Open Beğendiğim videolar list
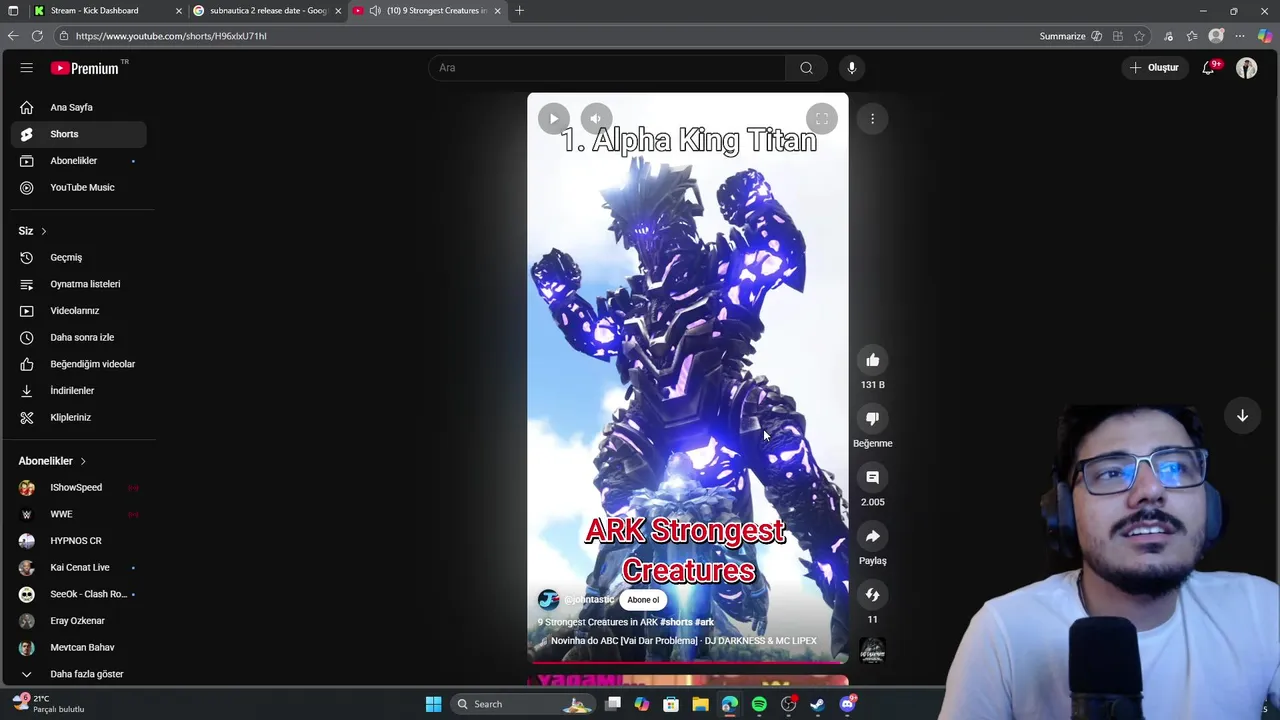Screen dimensions: 1280x720 pyautogui.click(x=78, y=364)
